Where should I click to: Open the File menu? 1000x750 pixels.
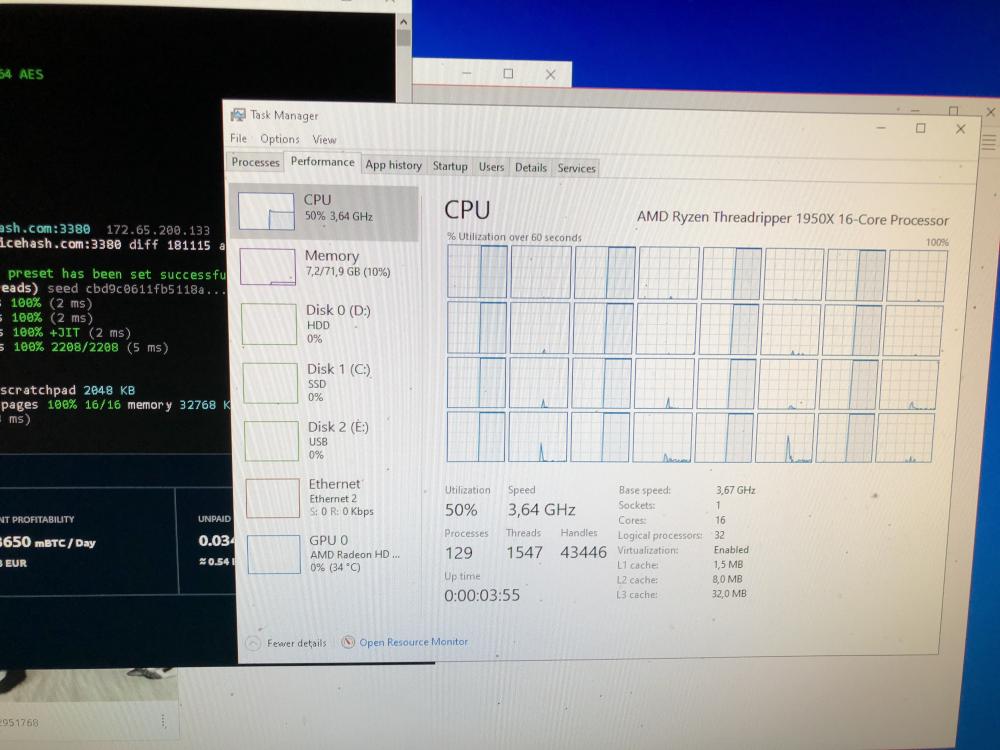[x=238, y=139]
